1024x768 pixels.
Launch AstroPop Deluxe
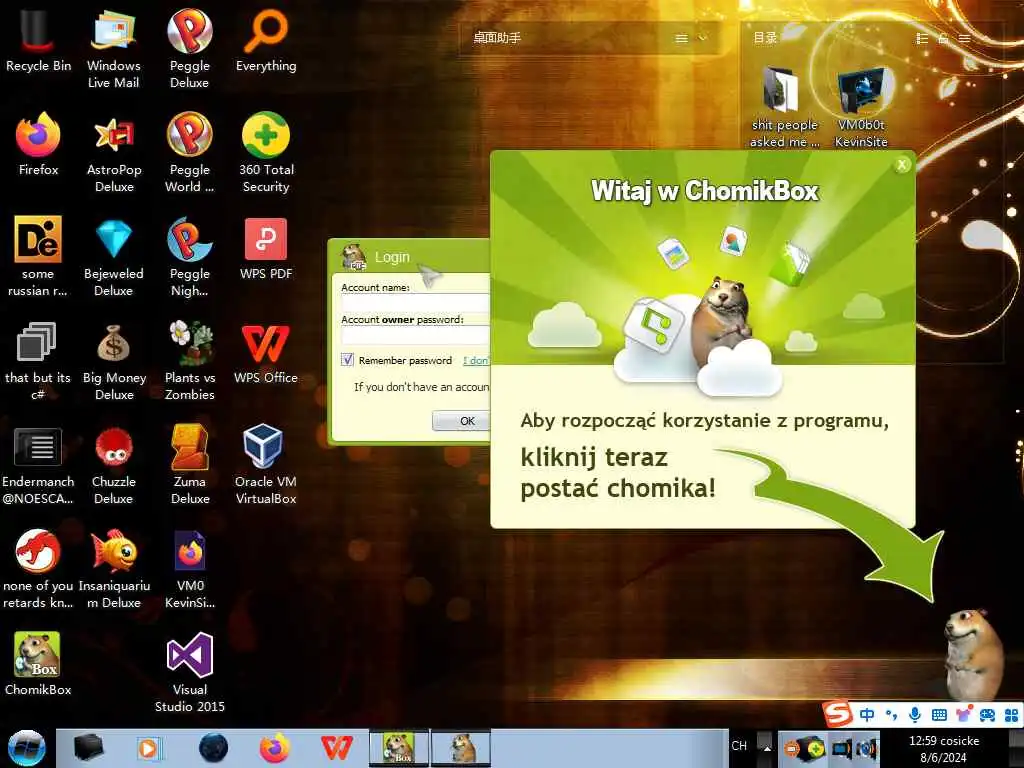click(x=114, y=152)
